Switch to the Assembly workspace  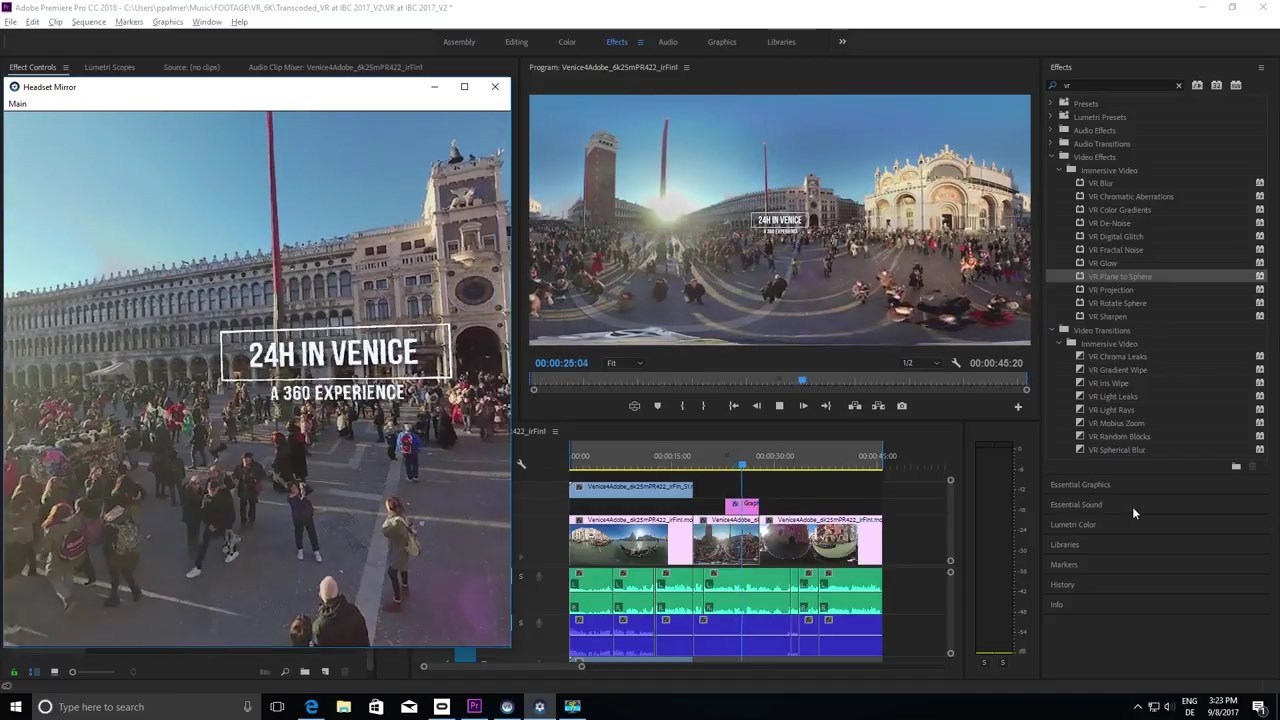459,42
